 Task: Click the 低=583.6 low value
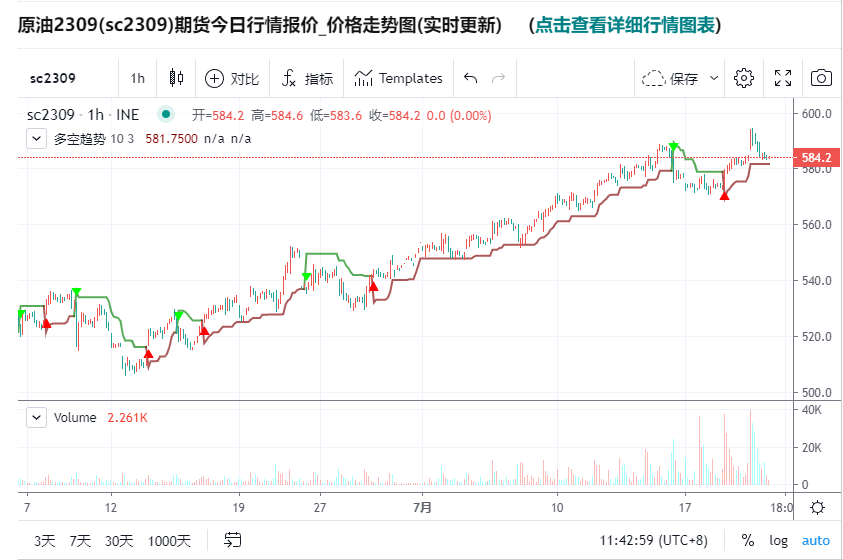pos(336,115)
